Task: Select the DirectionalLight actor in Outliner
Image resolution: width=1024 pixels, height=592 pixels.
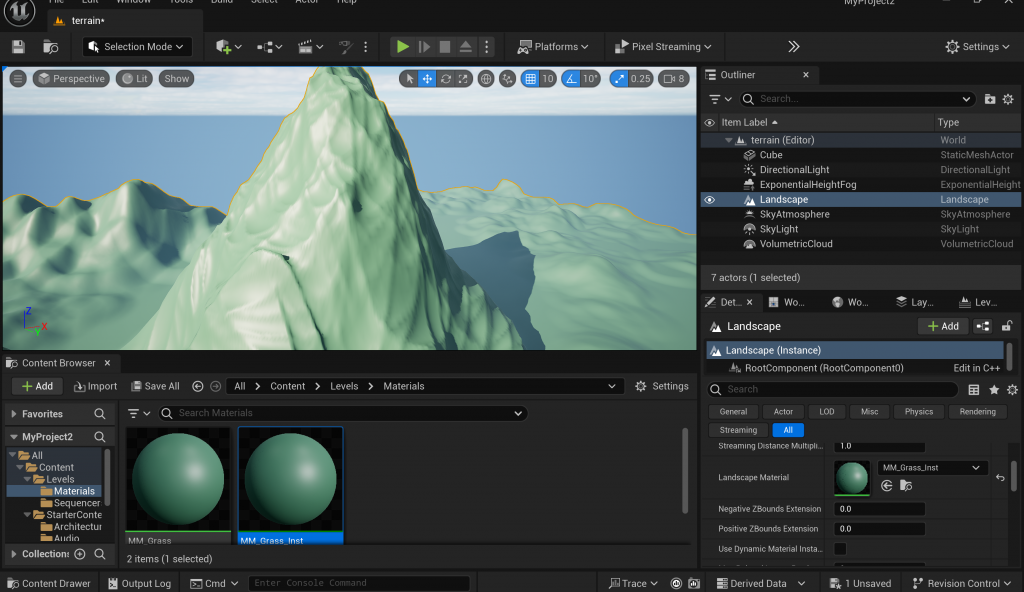Action: tap(794, 169)
